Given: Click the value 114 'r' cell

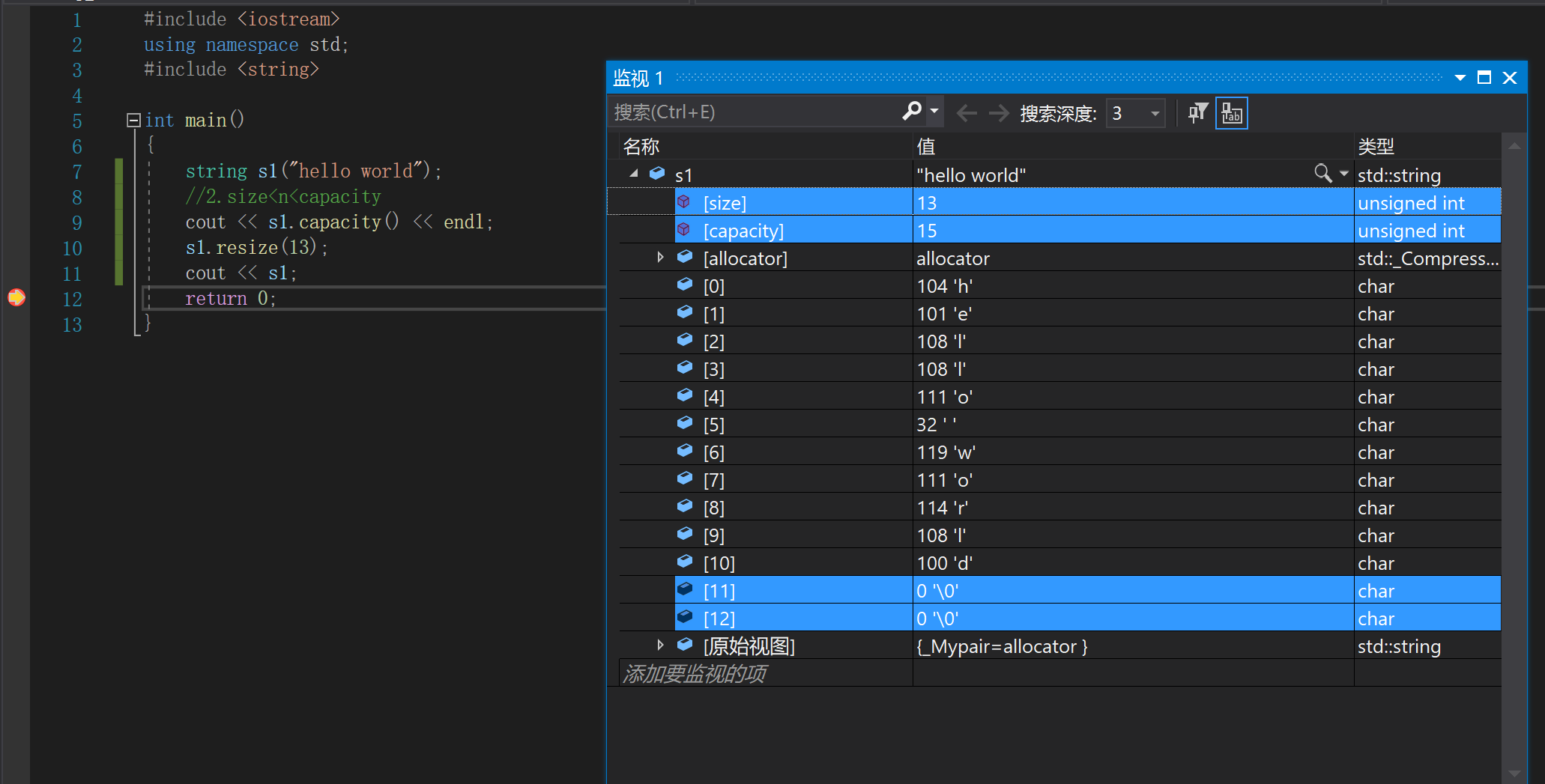Looking at the screenshot, I should [x=1133, y=507].
